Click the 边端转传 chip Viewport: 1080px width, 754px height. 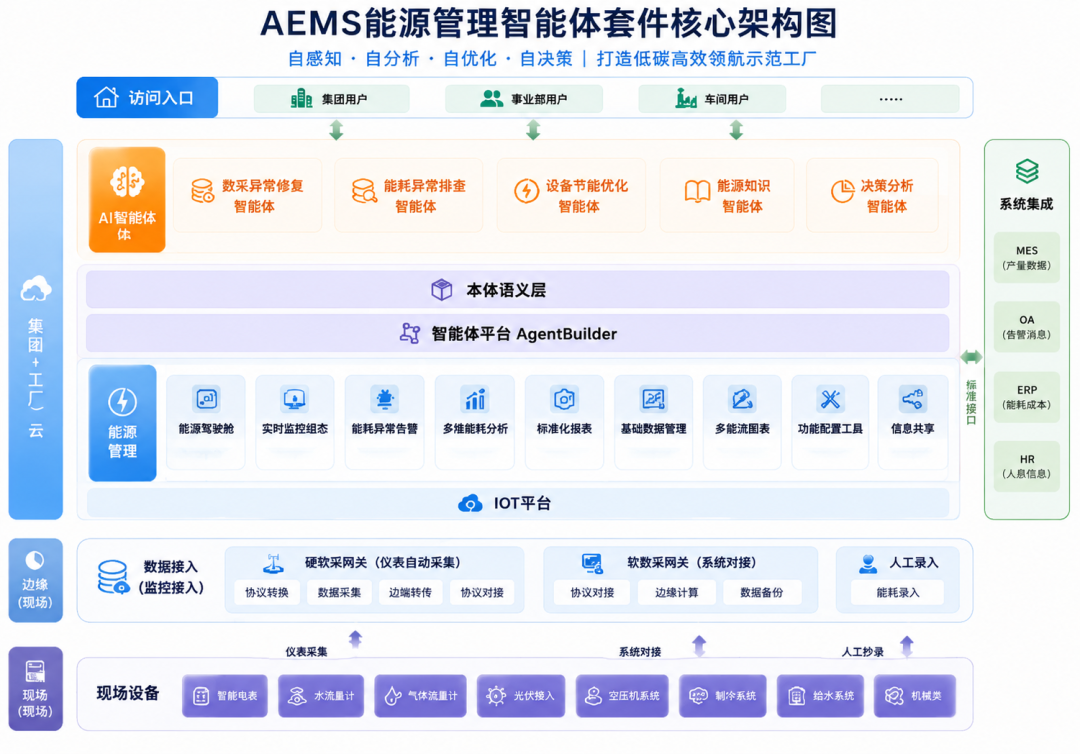pos(411,592)
